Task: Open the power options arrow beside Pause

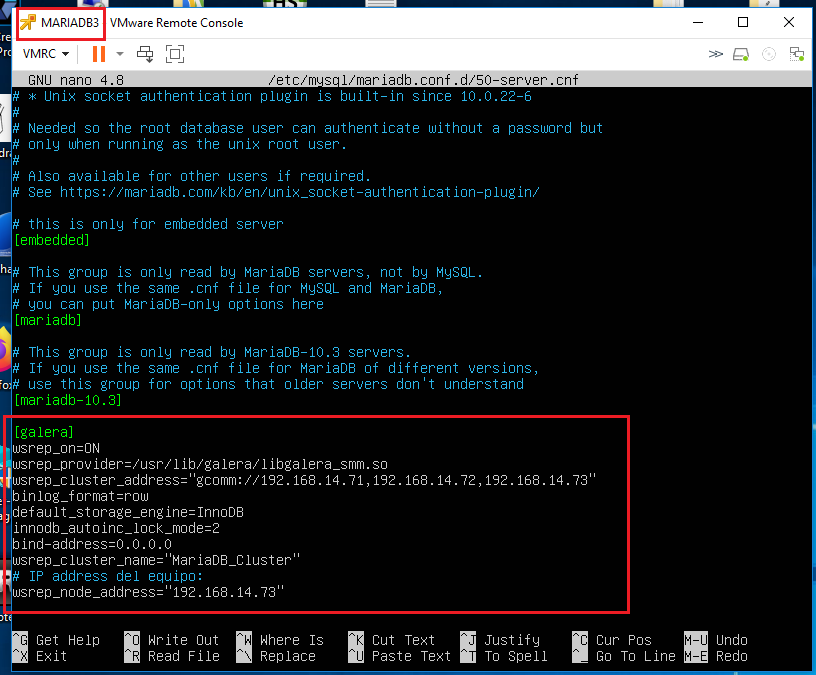Action: click(120, 54)
